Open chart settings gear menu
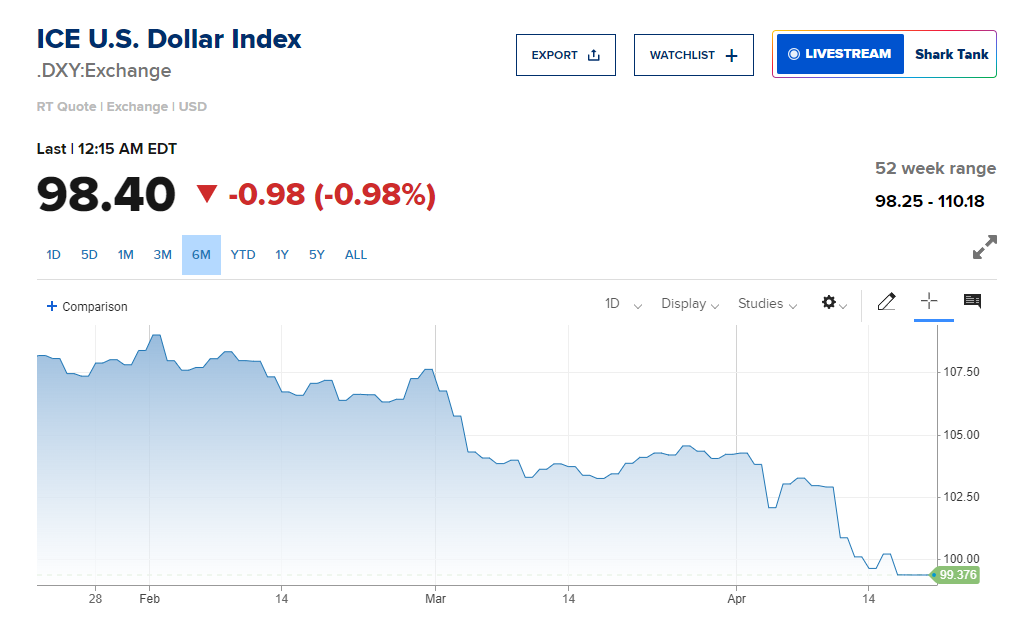Image resolution: width=1016 pixels, height=636 pixels. [833, 303]
